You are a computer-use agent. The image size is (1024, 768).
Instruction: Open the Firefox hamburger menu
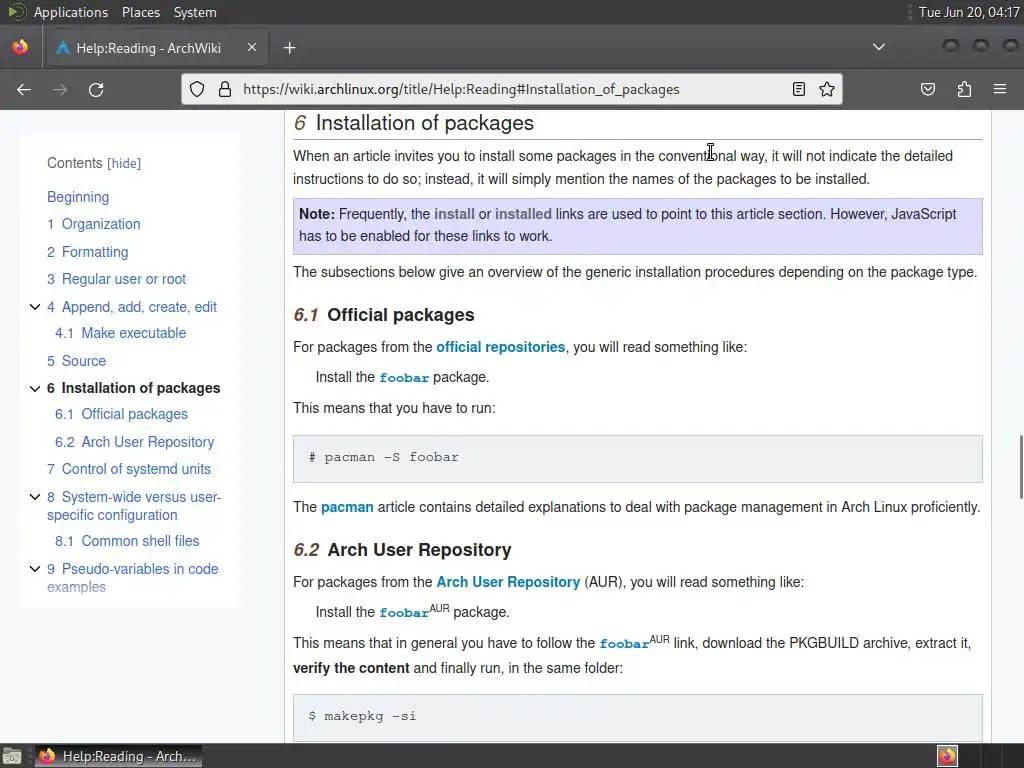(1000, 89)
